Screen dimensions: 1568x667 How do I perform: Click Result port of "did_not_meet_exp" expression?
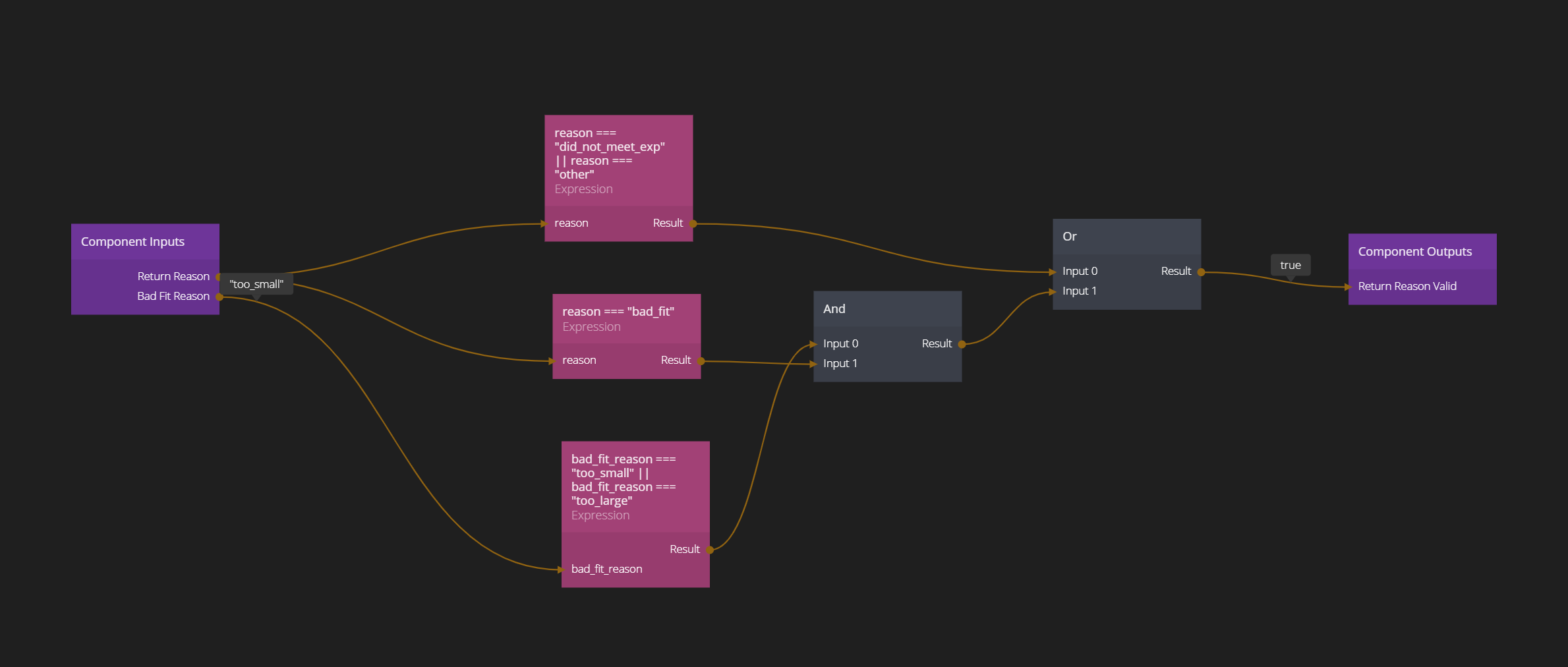coord(693,223)
